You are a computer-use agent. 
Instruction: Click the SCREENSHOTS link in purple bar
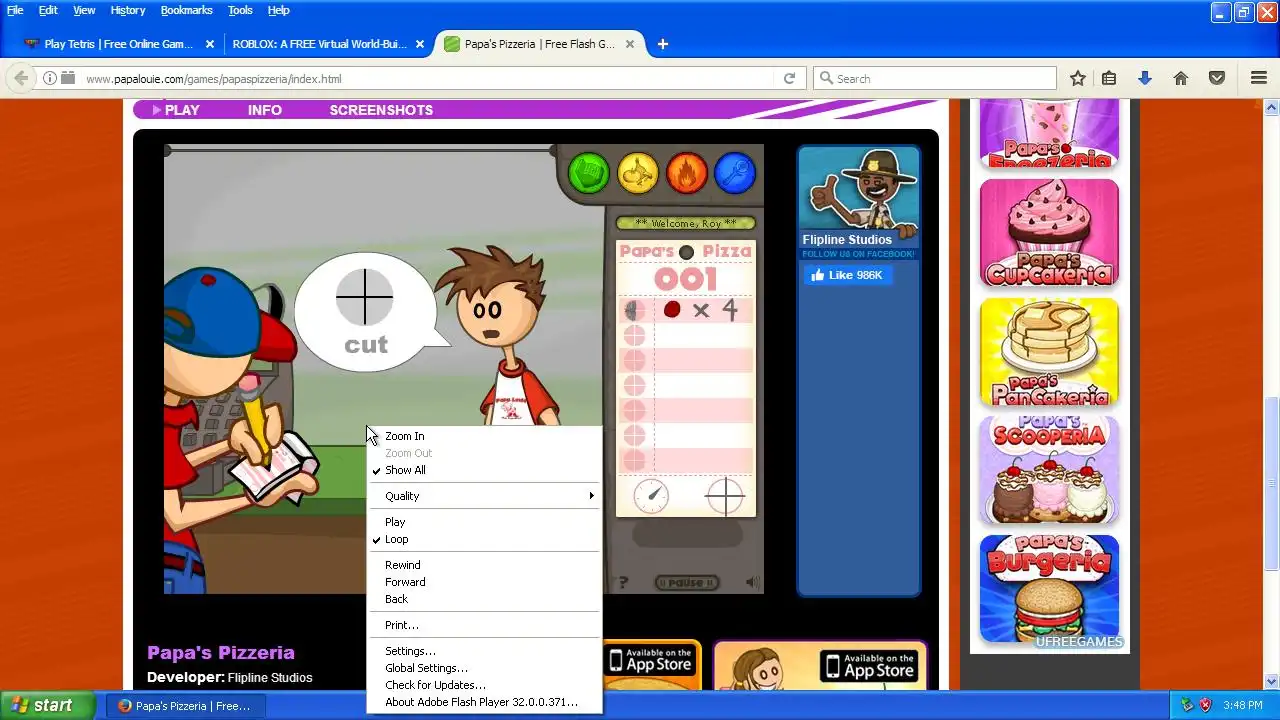coord(381,110)
